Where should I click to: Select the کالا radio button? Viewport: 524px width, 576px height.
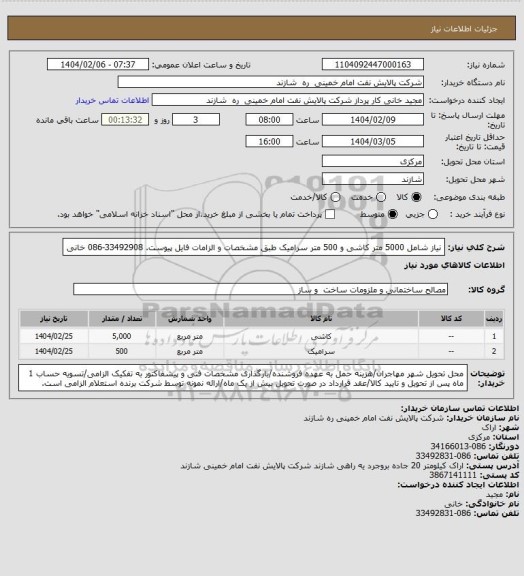[x=416, y=197]
